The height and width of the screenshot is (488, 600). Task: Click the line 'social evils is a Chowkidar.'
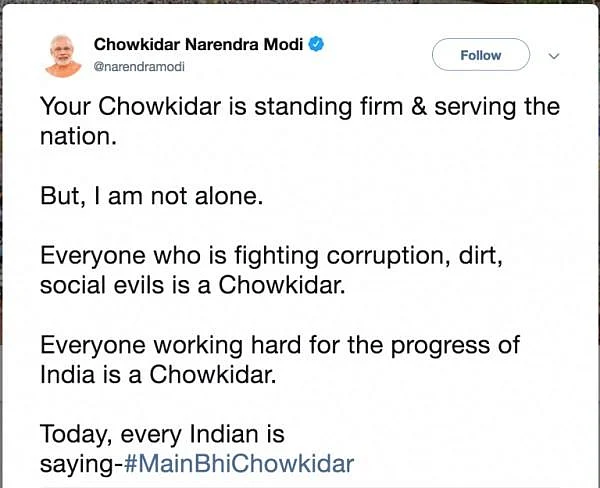click(x=193, y=286)
